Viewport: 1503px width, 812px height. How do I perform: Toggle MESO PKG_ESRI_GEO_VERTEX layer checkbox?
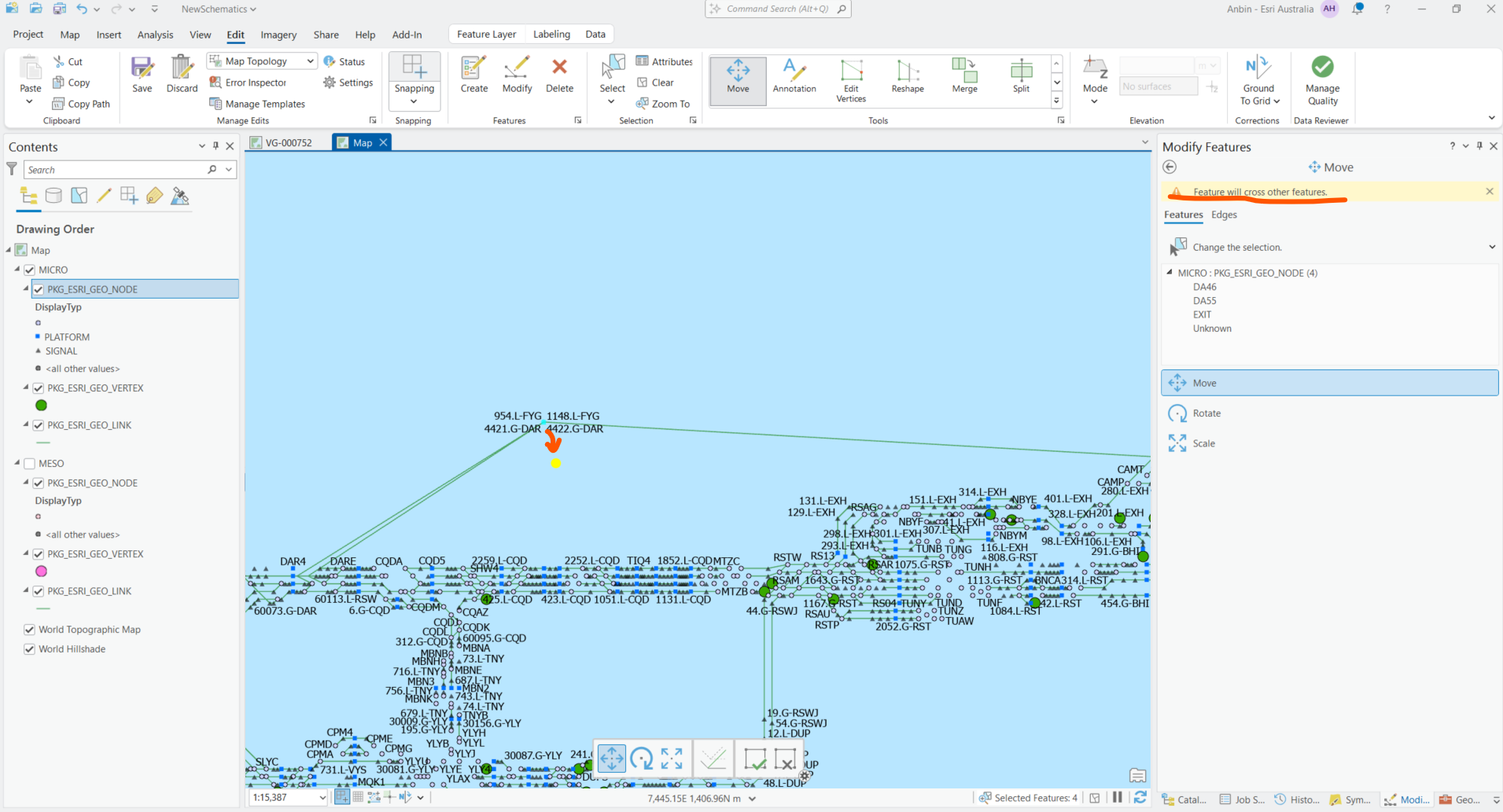coord(38,554)
